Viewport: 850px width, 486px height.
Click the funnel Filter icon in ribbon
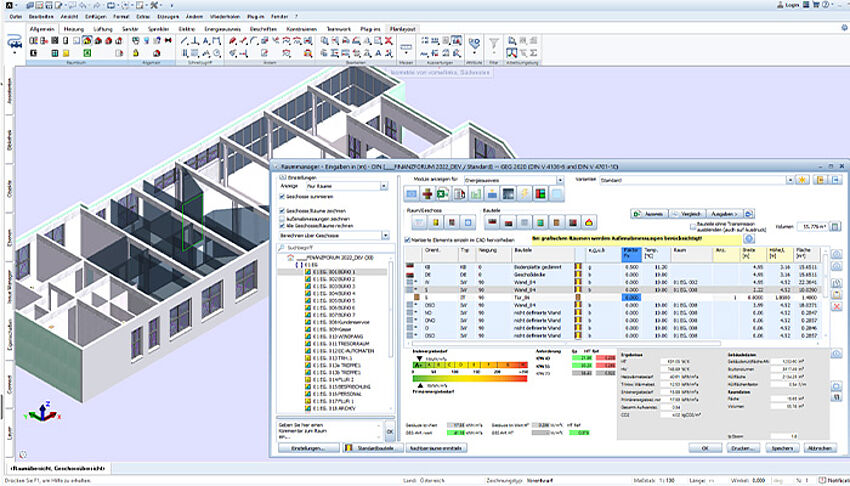click(494, 43)
